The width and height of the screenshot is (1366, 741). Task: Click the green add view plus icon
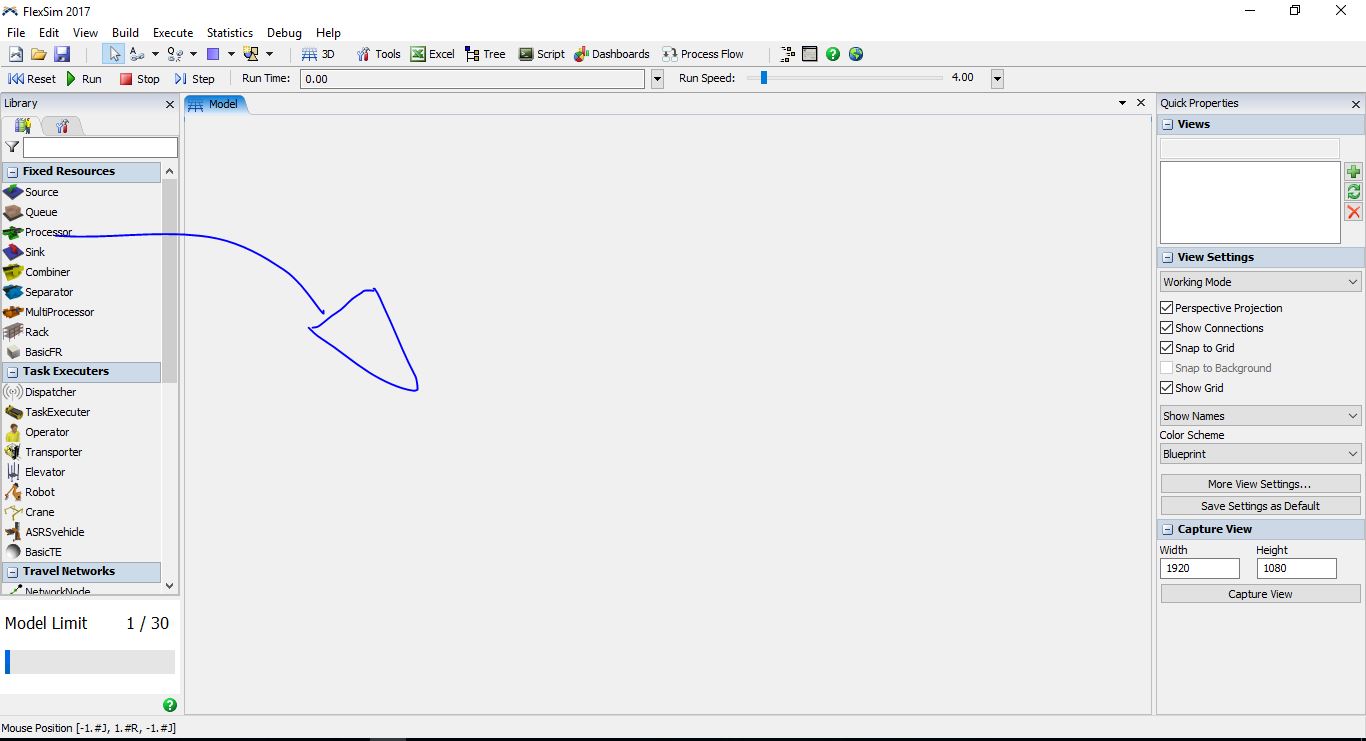(1353, 172)
